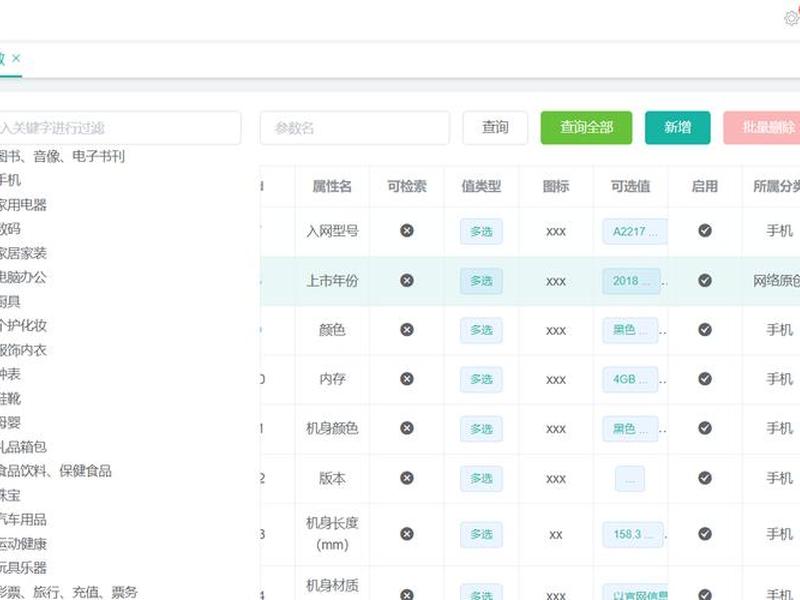Open the settings gear icon
Screen dimensions: 800x600
pos(792,18)
